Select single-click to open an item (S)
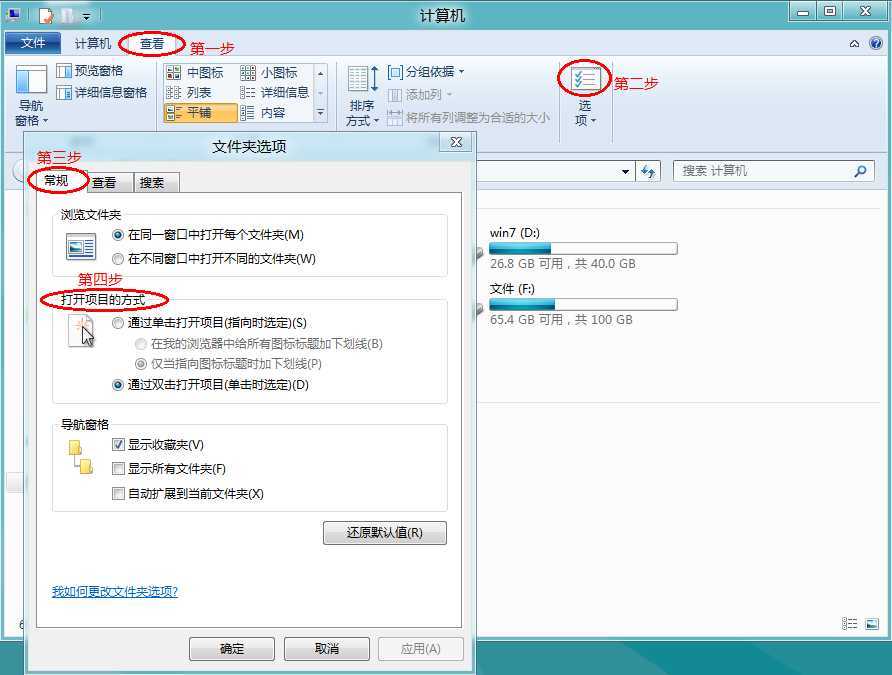The height and width of the screenshot is (675, 892). (209, 323)
